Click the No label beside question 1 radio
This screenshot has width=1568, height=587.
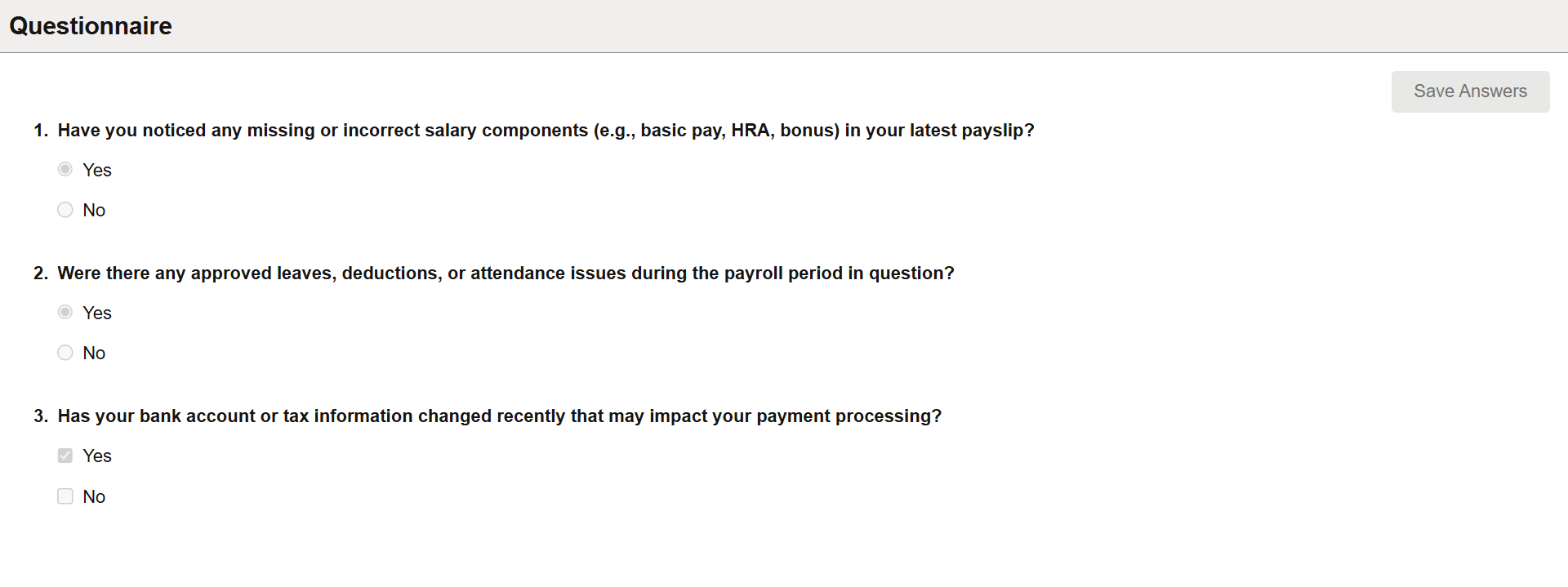click(x=94, y=210)
